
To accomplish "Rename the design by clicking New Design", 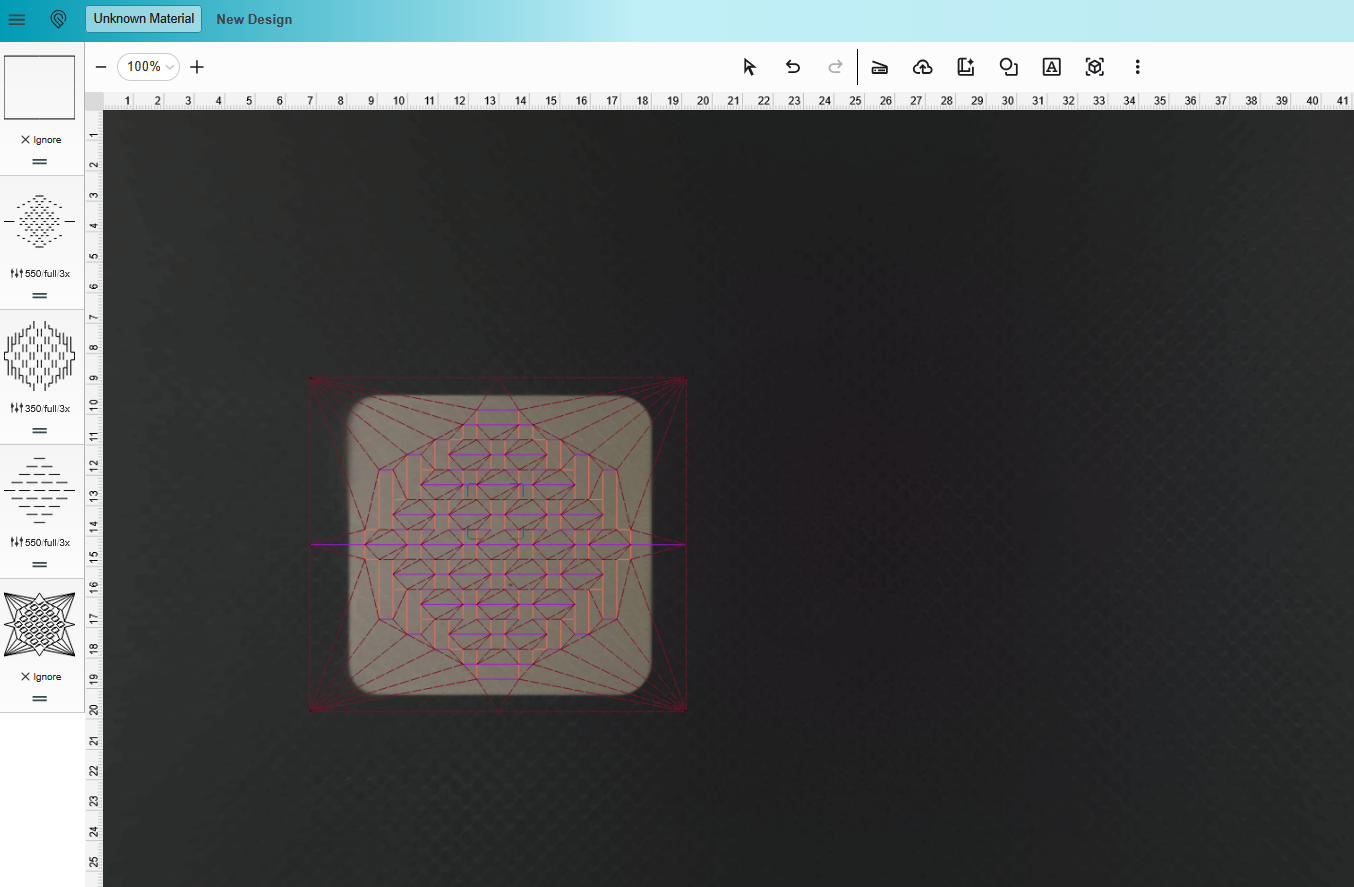I will point(254,18).
